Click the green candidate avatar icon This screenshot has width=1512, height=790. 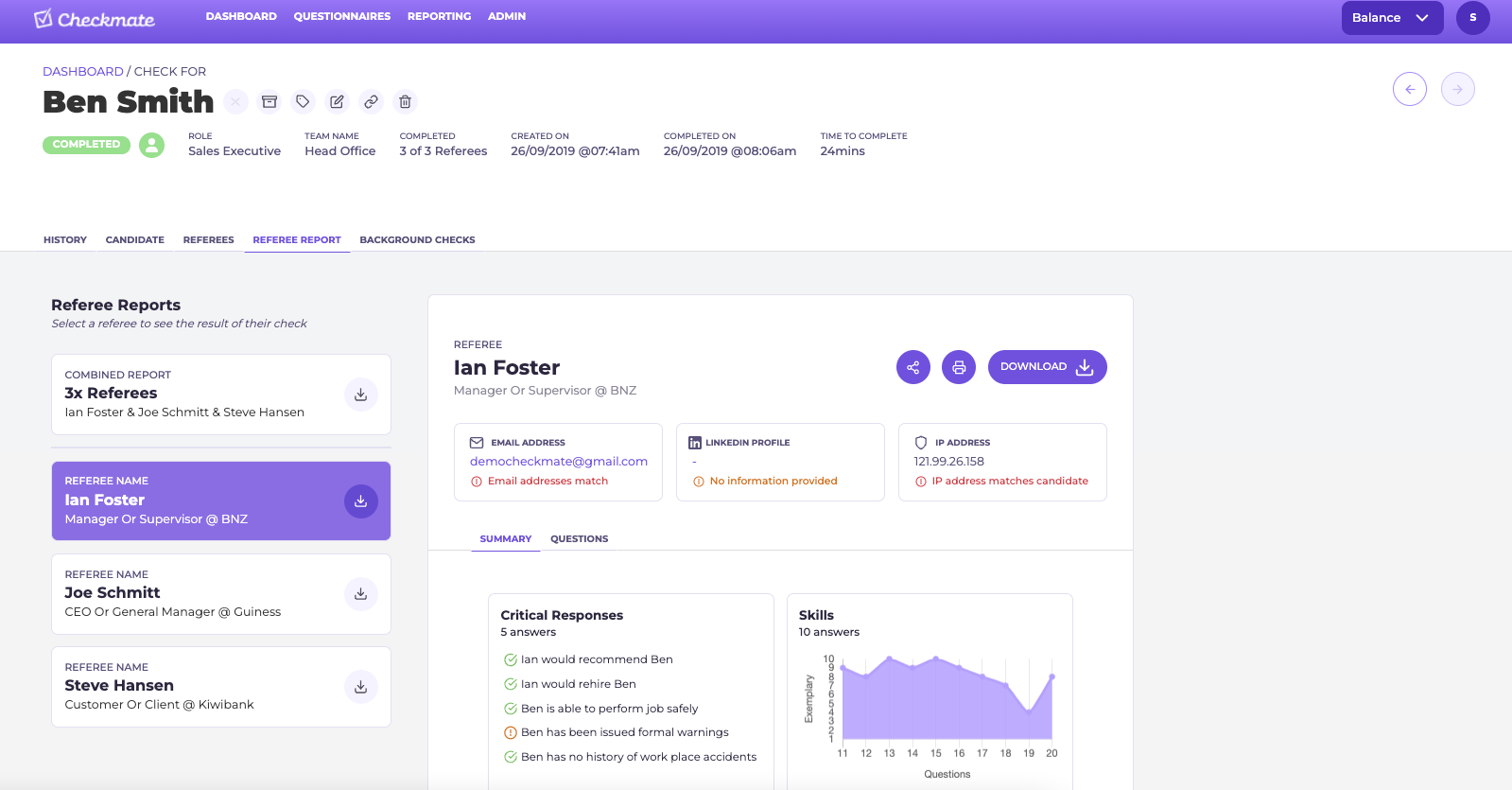[151, 145]
